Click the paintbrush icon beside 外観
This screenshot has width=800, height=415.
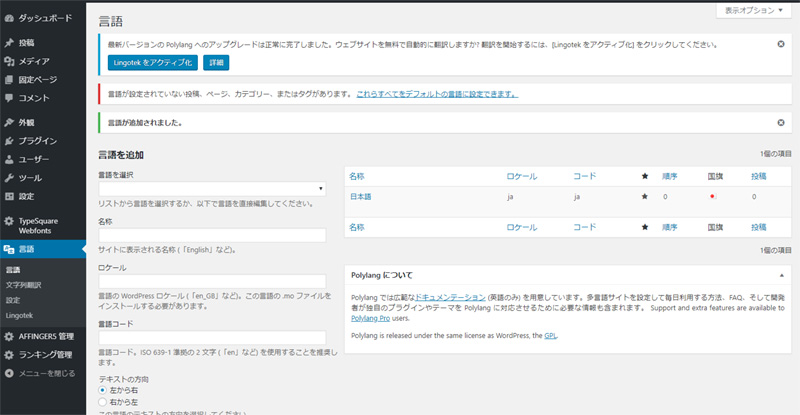(9, 123)
